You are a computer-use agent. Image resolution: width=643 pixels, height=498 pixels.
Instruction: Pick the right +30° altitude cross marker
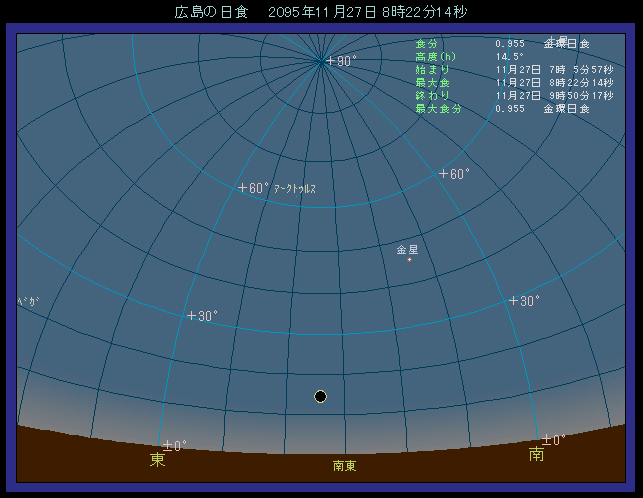(513, 301)
